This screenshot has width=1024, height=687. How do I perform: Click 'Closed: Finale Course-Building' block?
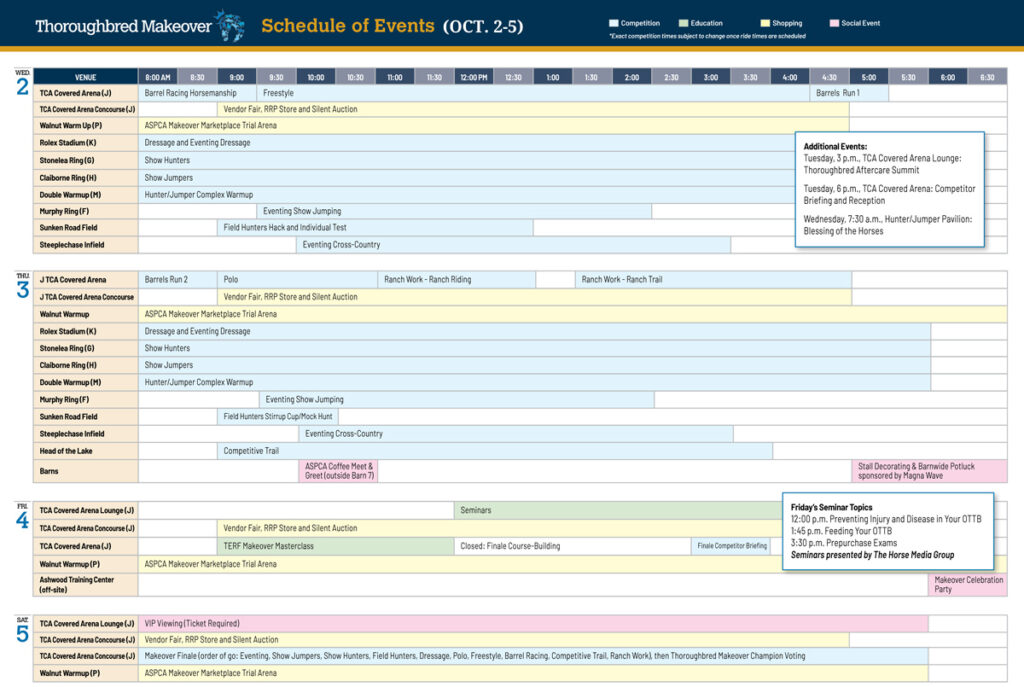573,546
